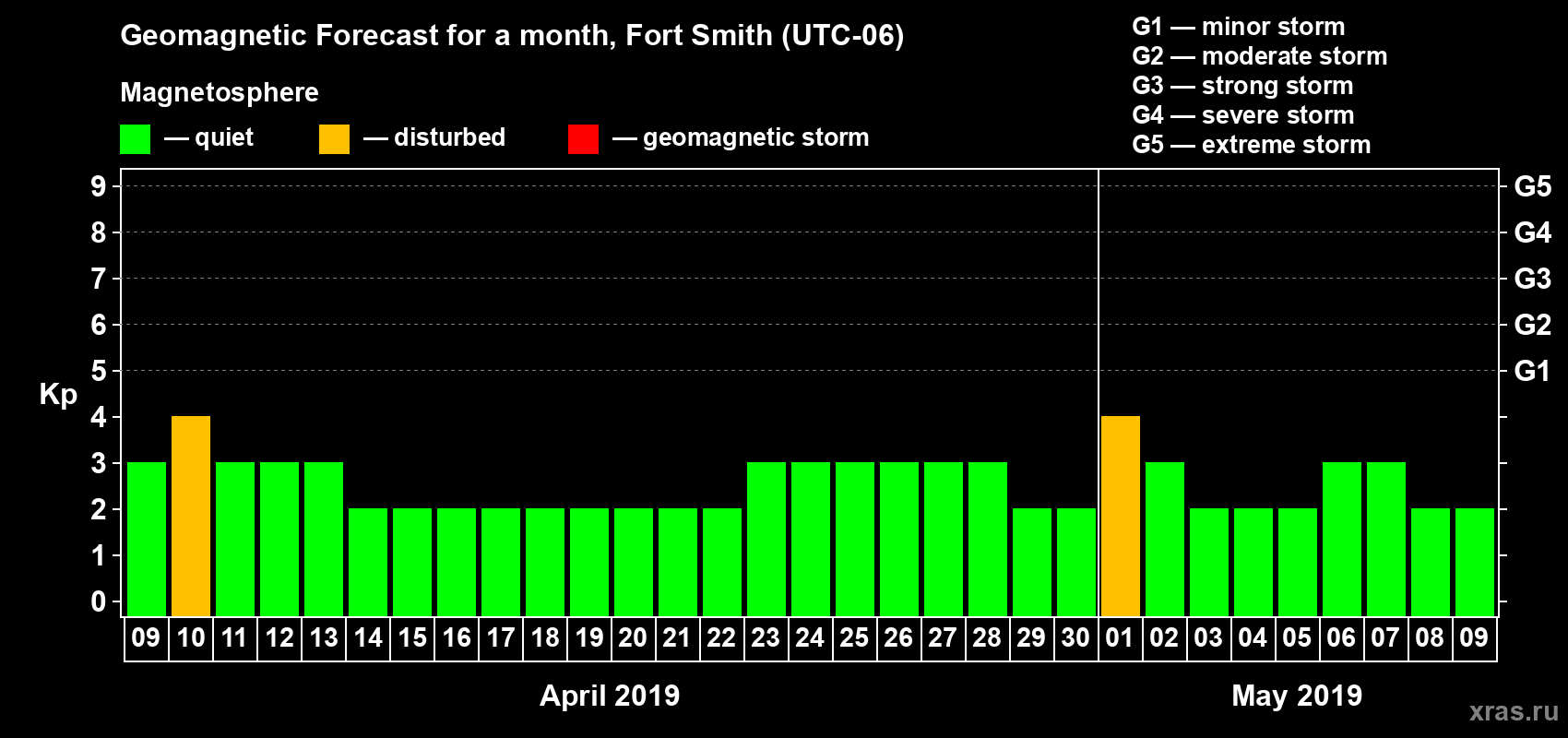Click date label 10 under April
Screen dimensions: 1568x738
[191, 638]
